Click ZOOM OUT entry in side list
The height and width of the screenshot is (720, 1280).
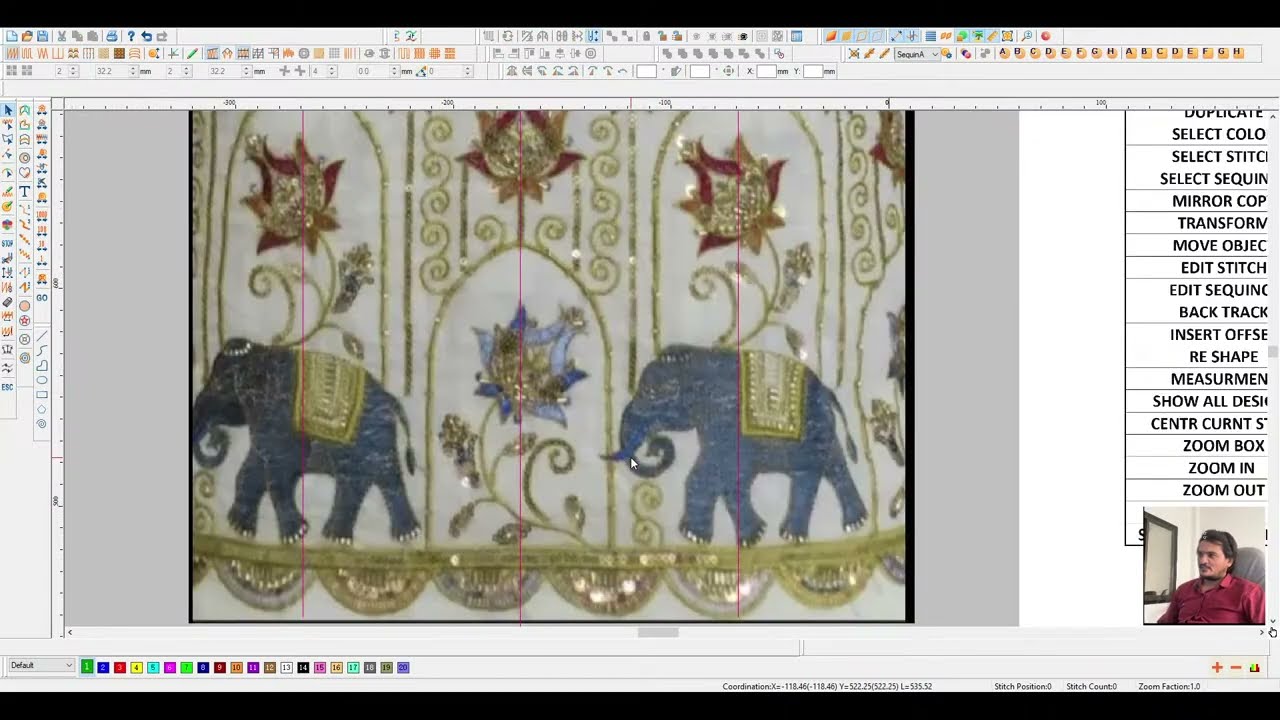(1223, 490)
